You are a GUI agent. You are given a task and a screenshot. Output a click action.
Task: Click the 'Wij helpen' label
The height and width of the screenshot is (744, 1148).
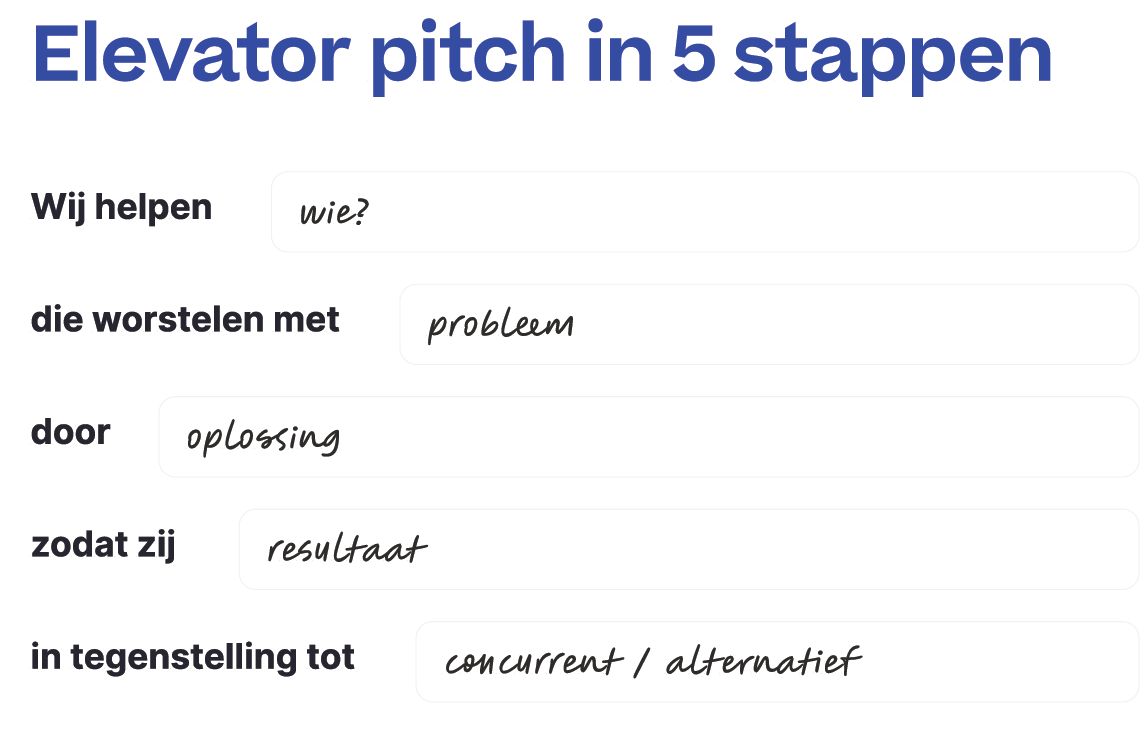pos(122,208)
